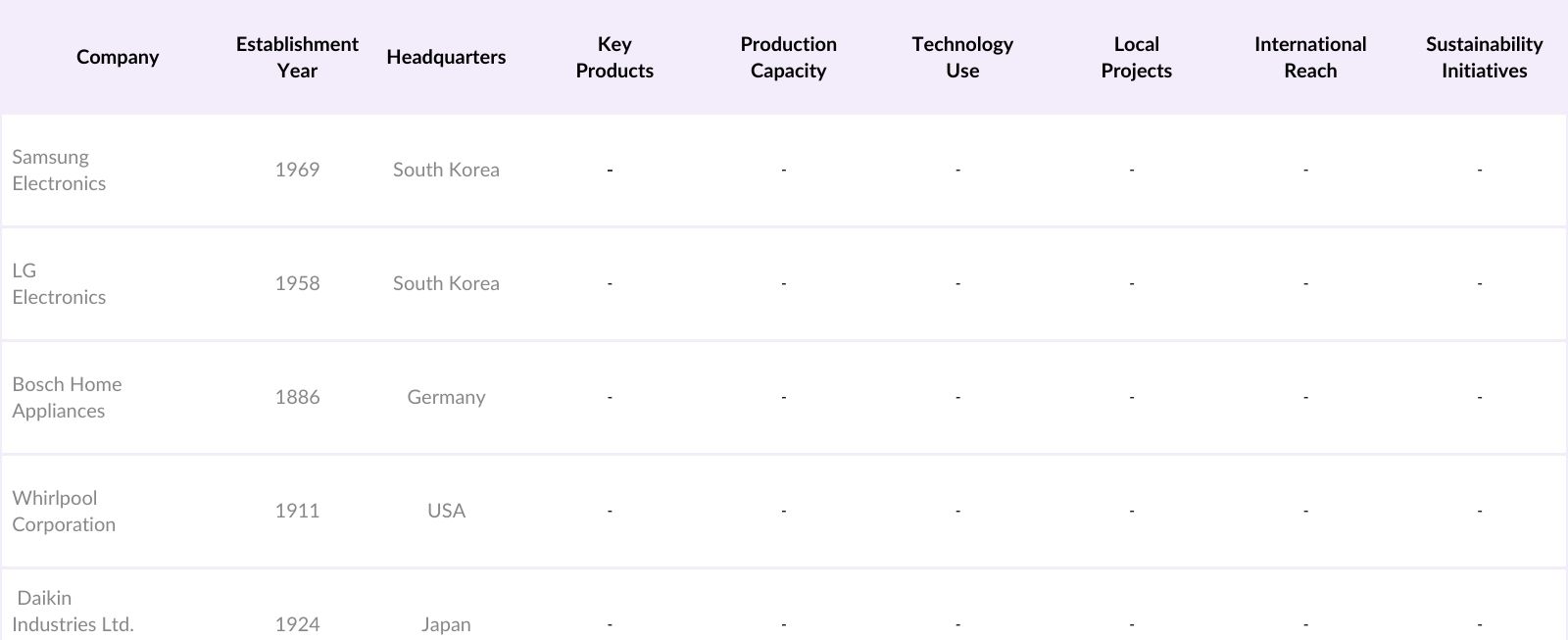The image size is (1568, 640).
Task: Select the Key Products column header
Action: tap(614, 57)
